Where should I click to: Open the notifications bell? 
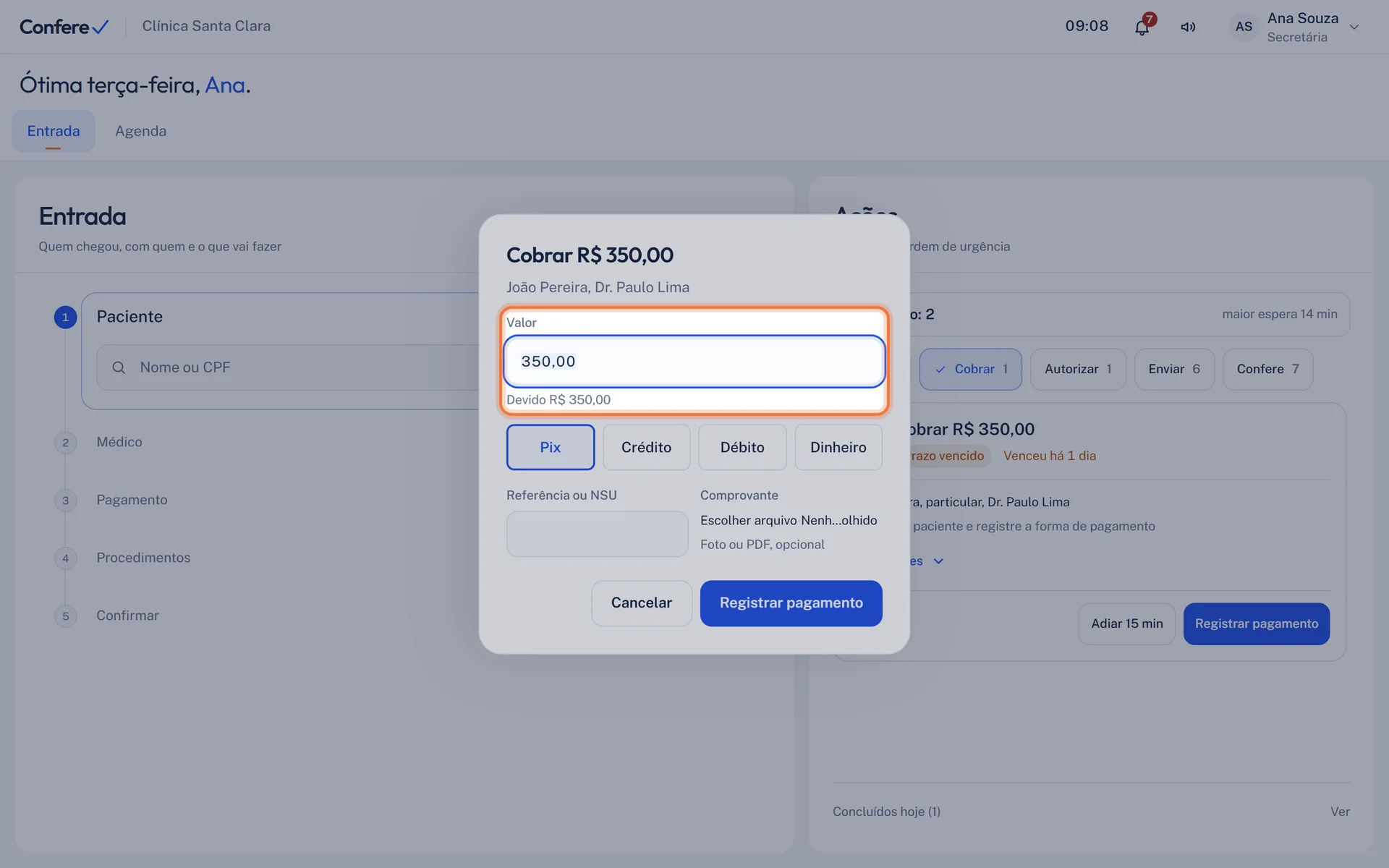coord(1142,27)
